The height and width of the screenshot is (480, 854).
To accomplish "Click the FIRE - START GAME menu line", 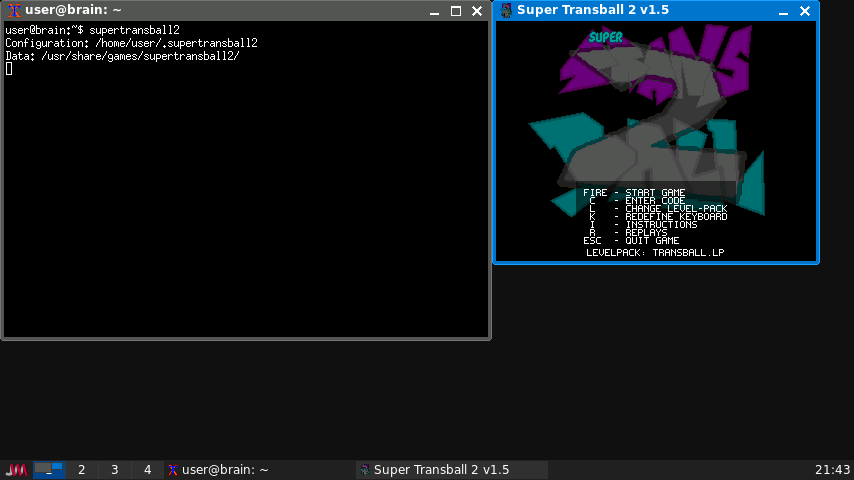I will (634, 193).
